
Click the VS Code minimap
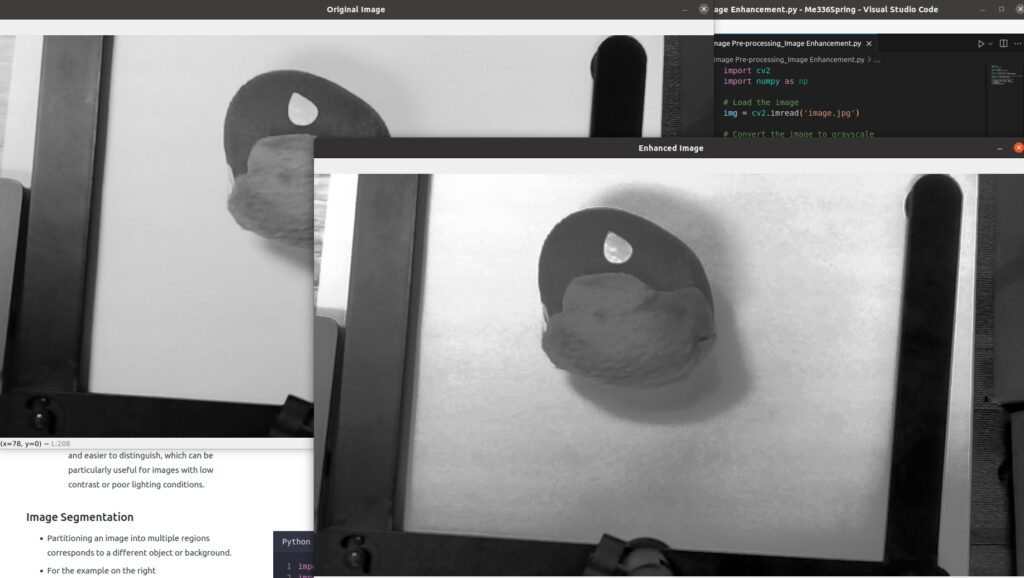coord(1004,73)
